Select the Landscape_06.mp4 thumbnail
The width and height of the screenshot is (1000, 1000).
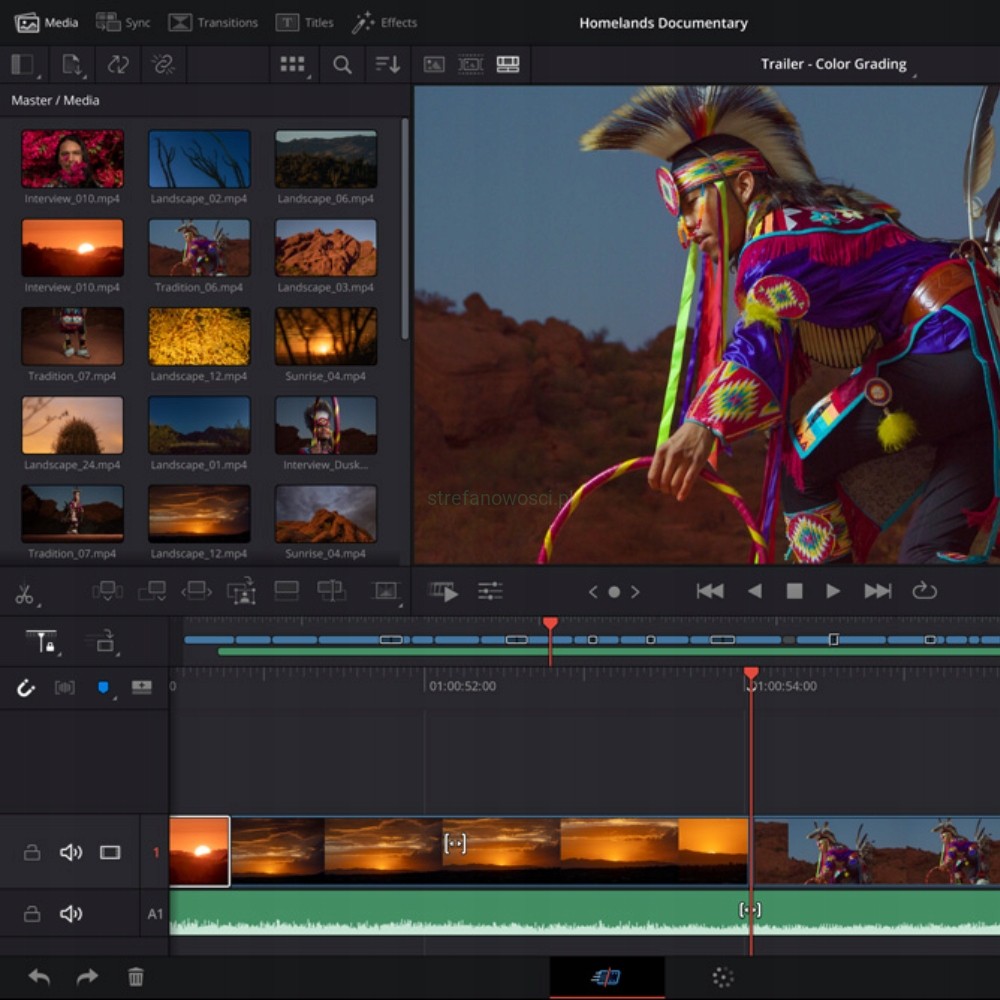tap(326, 159)
